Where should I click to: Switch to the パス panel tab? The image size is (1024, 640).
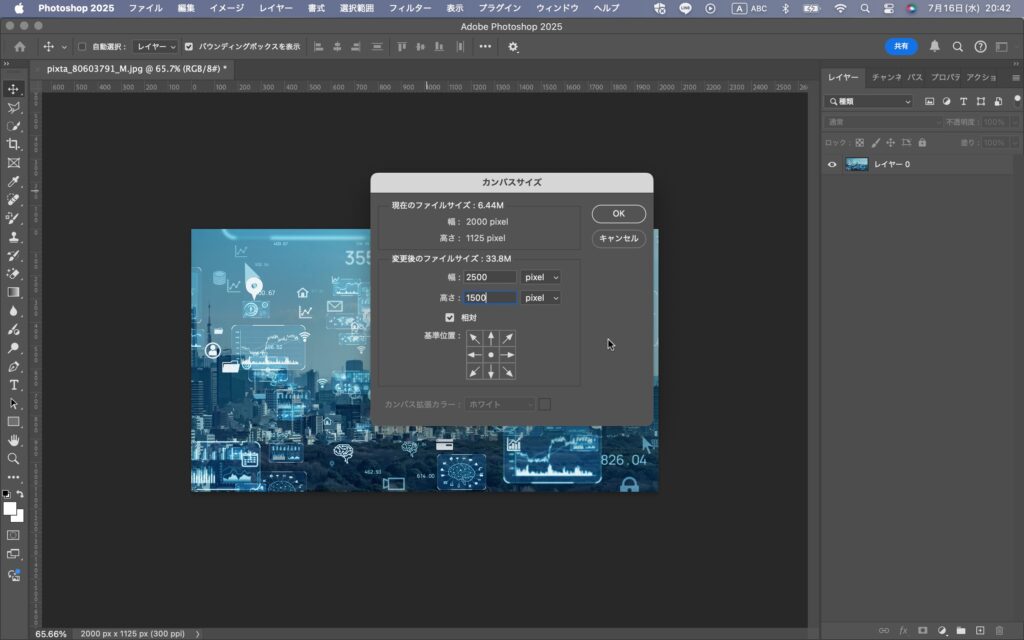(915, 77)
